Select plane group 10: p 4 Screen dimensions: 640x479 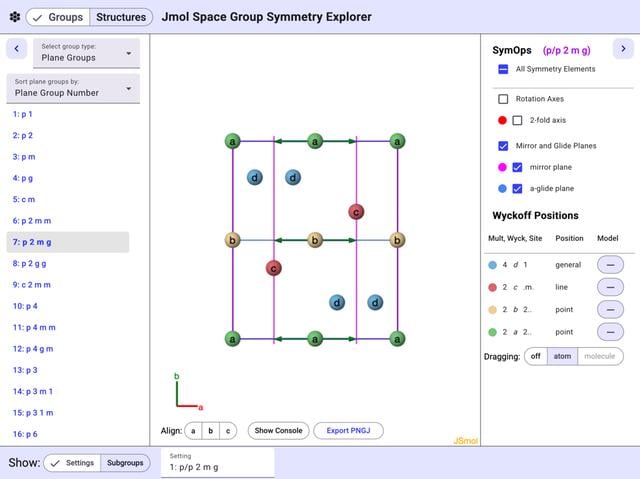point(25,306)
